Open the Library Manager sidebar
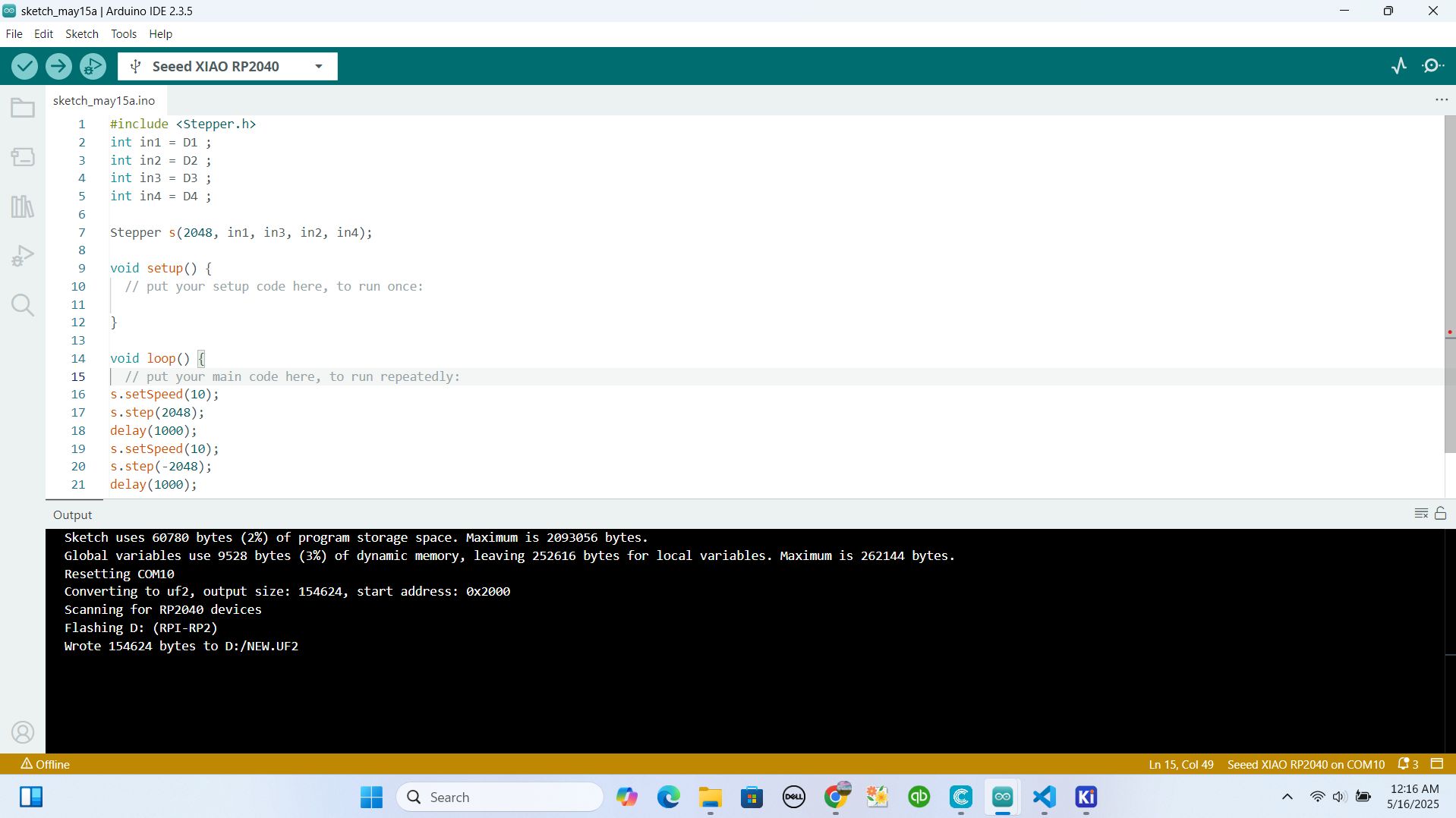The width and height of the screenshot is (1456, 818). 23,206
